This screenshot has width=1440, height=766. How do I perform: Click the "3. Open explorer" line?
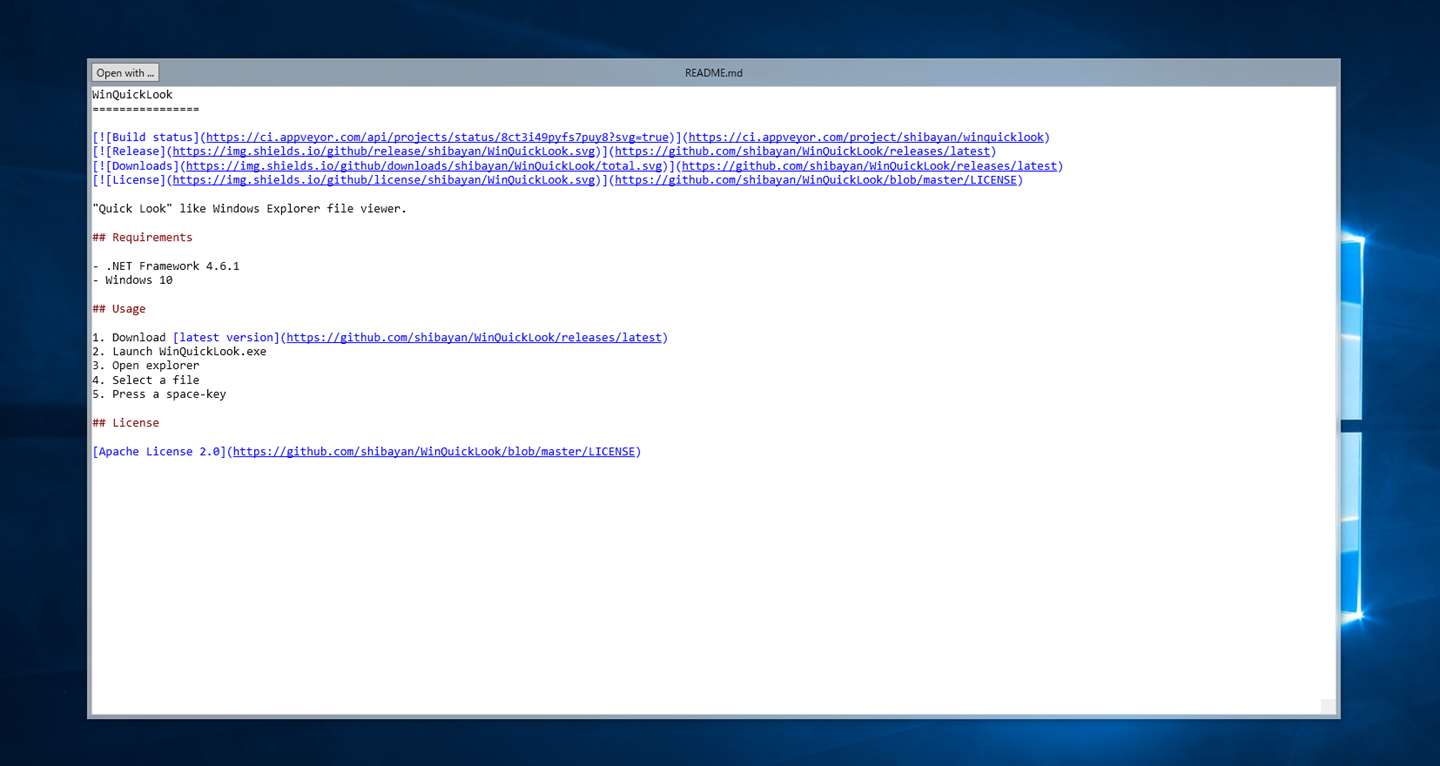click(x=146, y=366)
